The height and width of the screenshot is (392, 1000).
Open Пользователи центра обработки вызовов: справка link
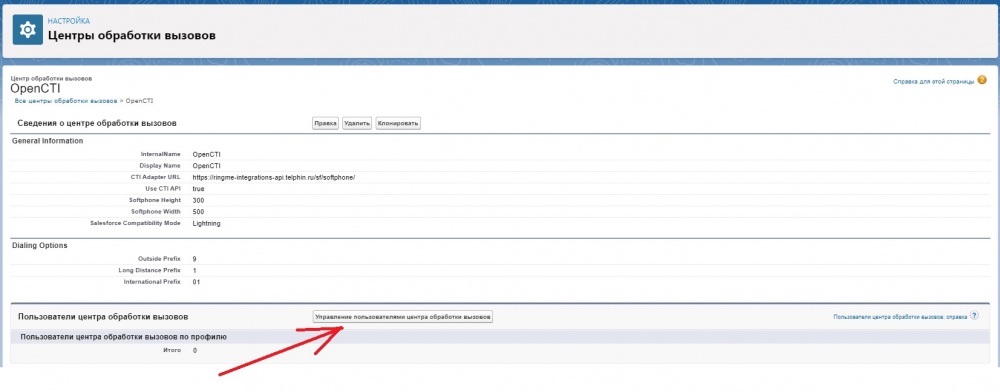click(x=900, y=316)
